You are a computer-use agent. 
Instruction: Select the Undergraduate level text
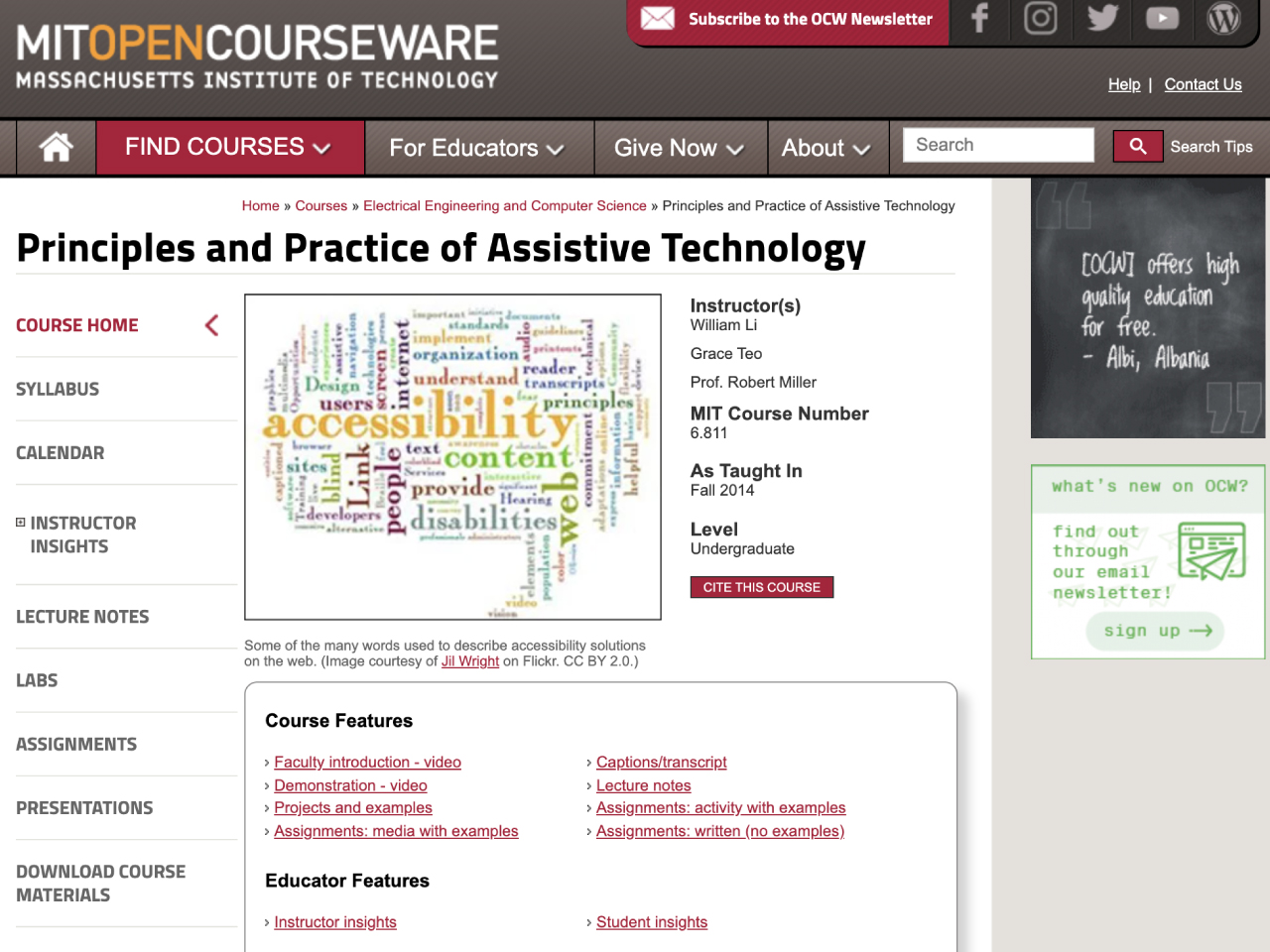[742, 549]
